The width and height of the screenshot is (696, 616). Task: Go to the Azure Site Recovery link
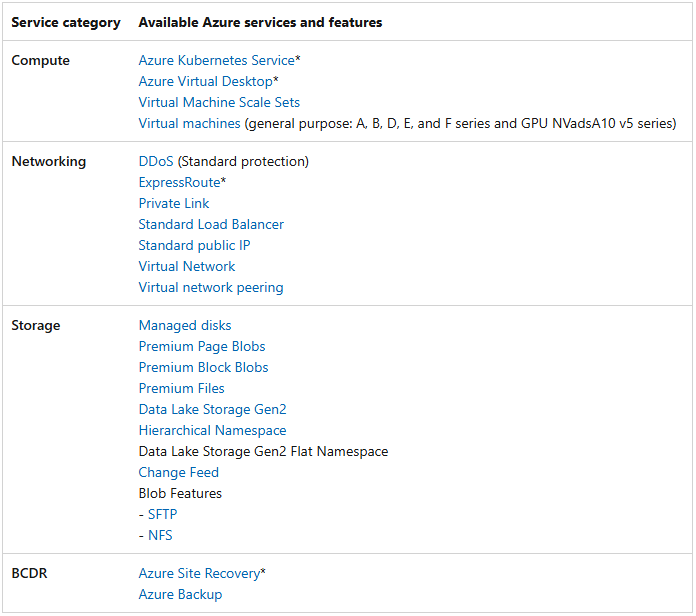199,573
